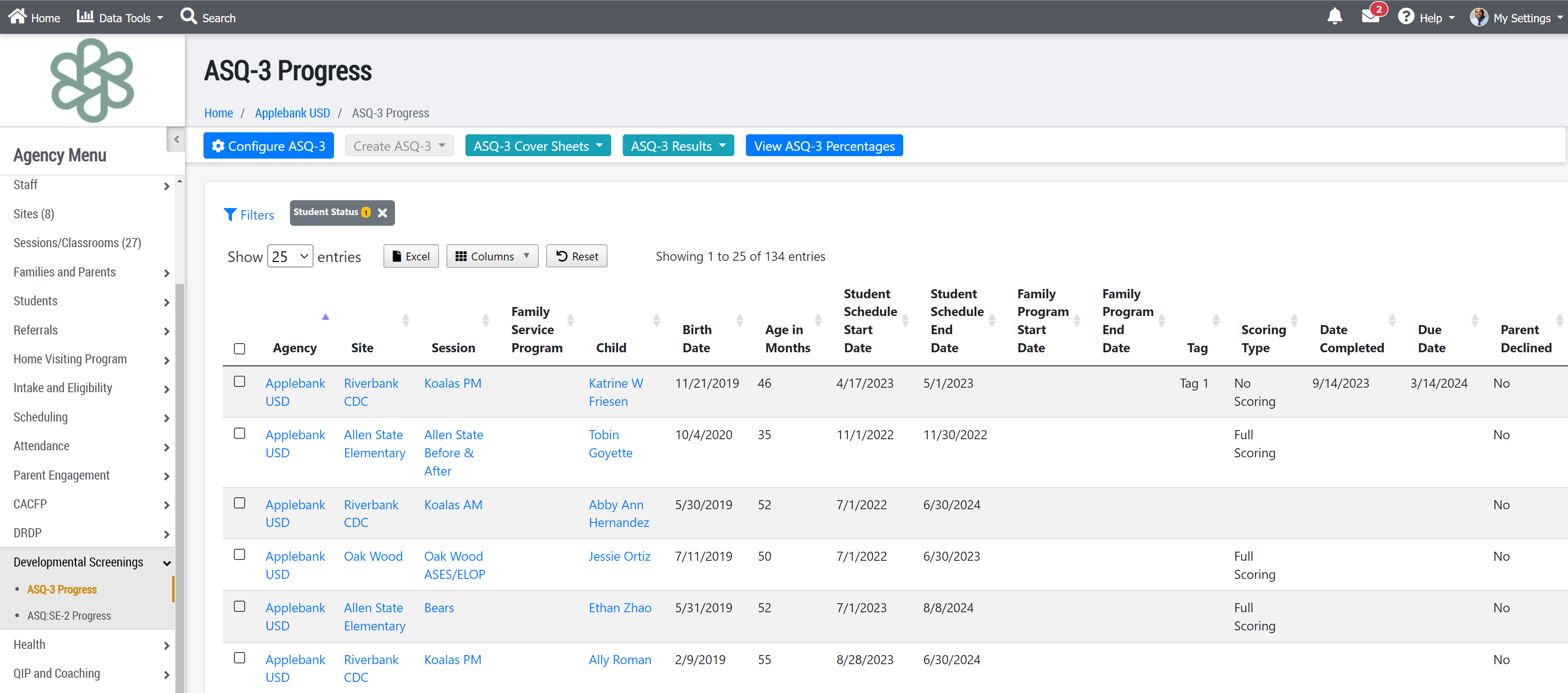Click the agency flower logo
1568x693 pixels.
click(x=92, y=80)
